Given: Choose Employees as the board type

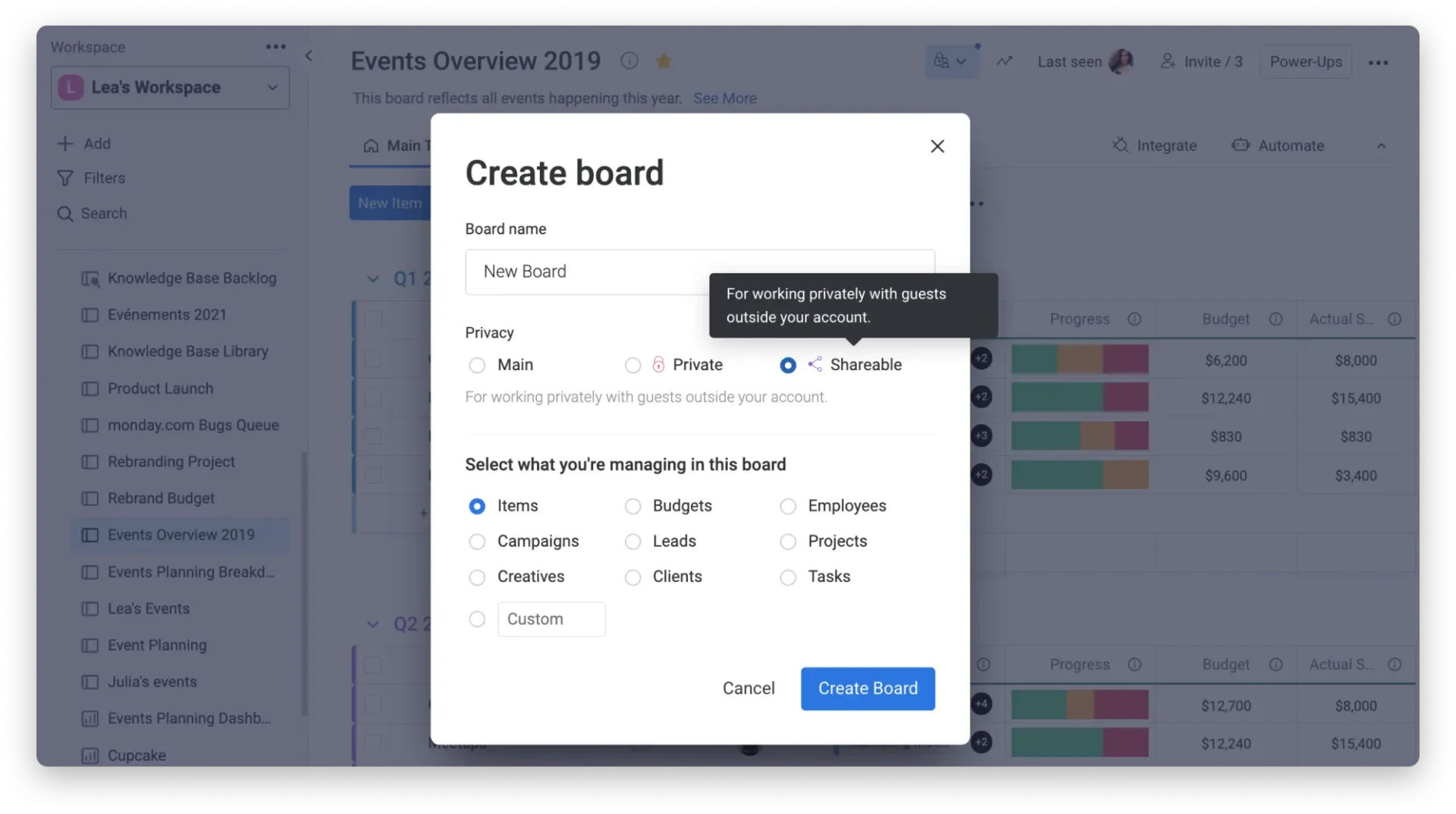Looking at the screenshot, I should [789, 506].
